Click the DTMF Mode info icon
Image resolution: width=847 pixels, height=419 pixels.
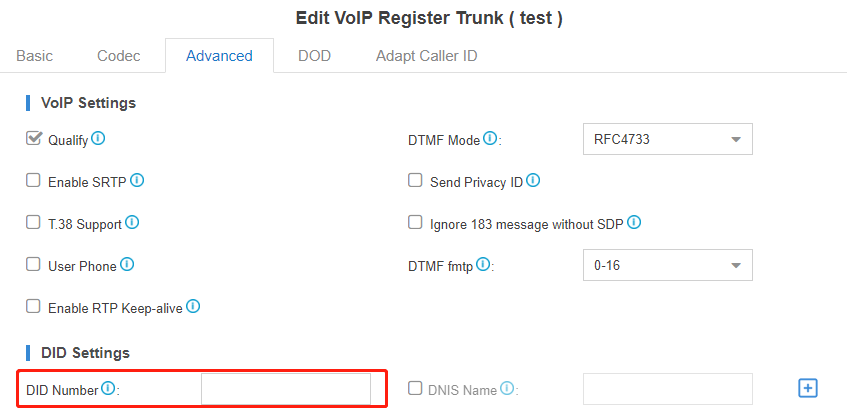coord(489,138)
